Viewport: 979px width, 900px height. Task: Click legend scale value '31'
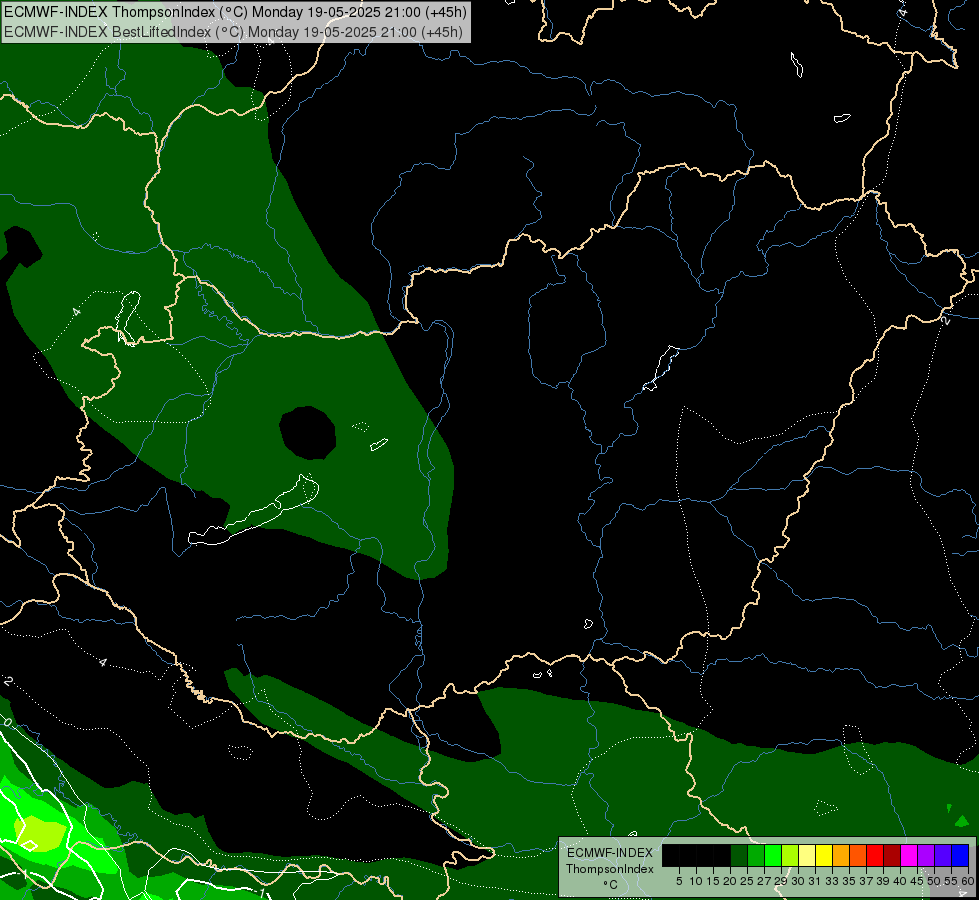[815, 881]
